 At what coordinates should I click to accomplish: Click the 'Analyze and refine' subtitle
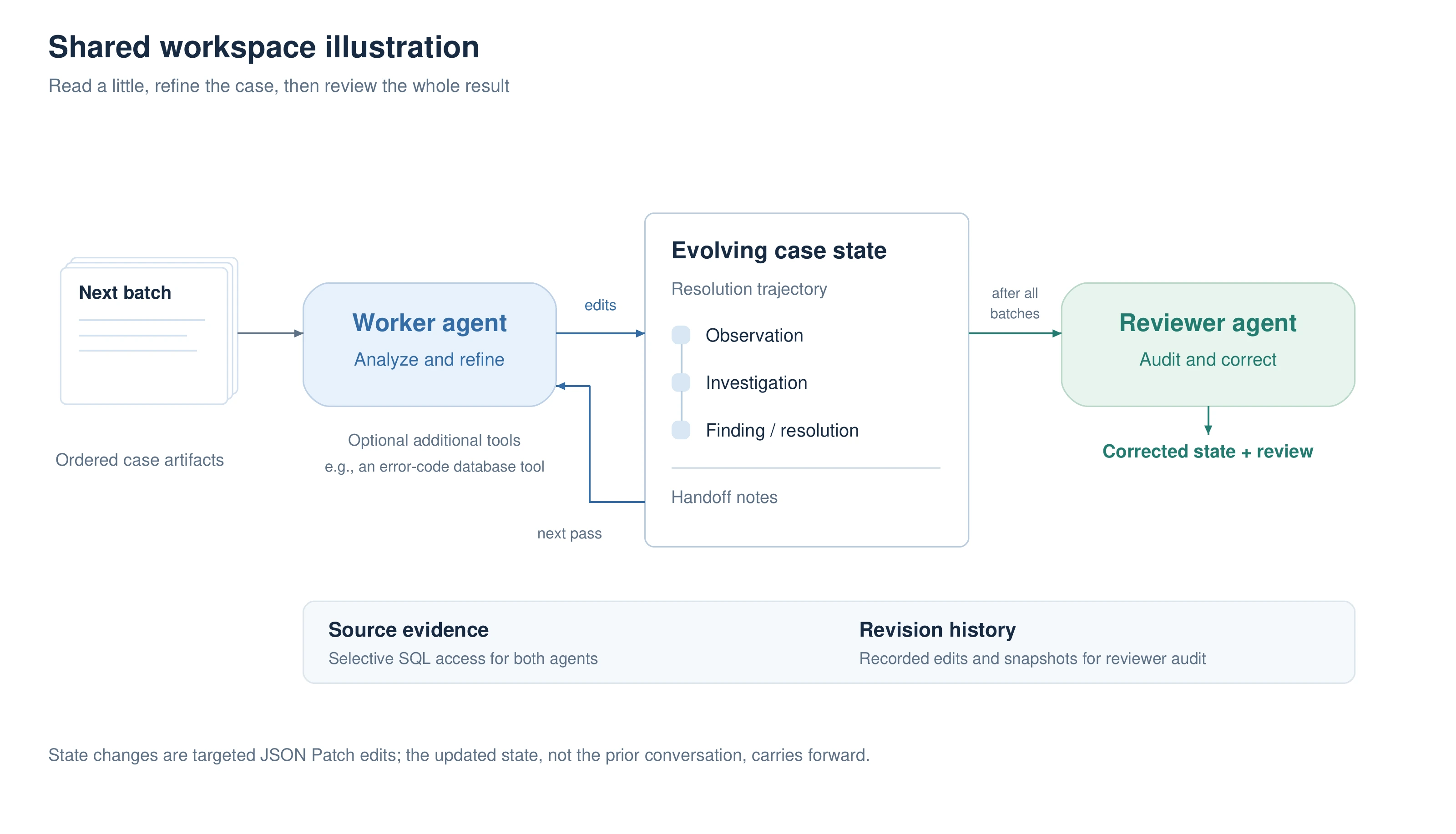pyautogui.click(x=429, y=359)
